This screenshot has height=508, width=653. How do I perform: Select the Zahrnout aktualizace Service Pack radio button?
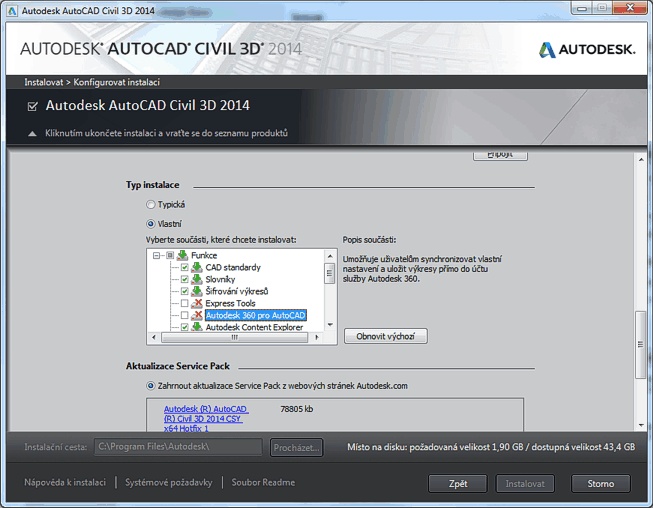coord(150,386)
